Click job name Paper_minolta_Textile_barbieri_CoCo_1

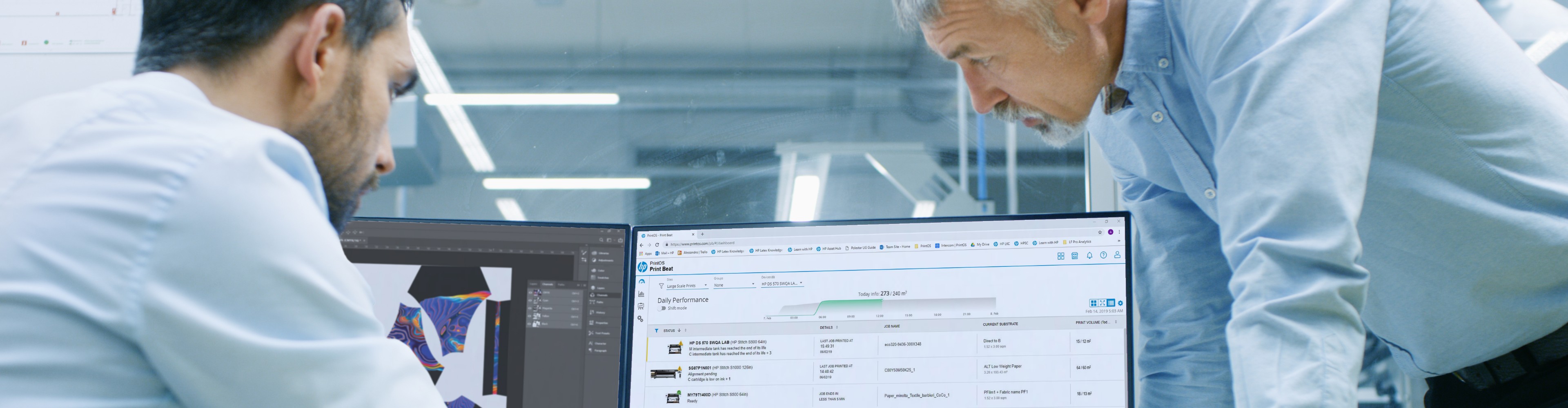pos(917,395)
